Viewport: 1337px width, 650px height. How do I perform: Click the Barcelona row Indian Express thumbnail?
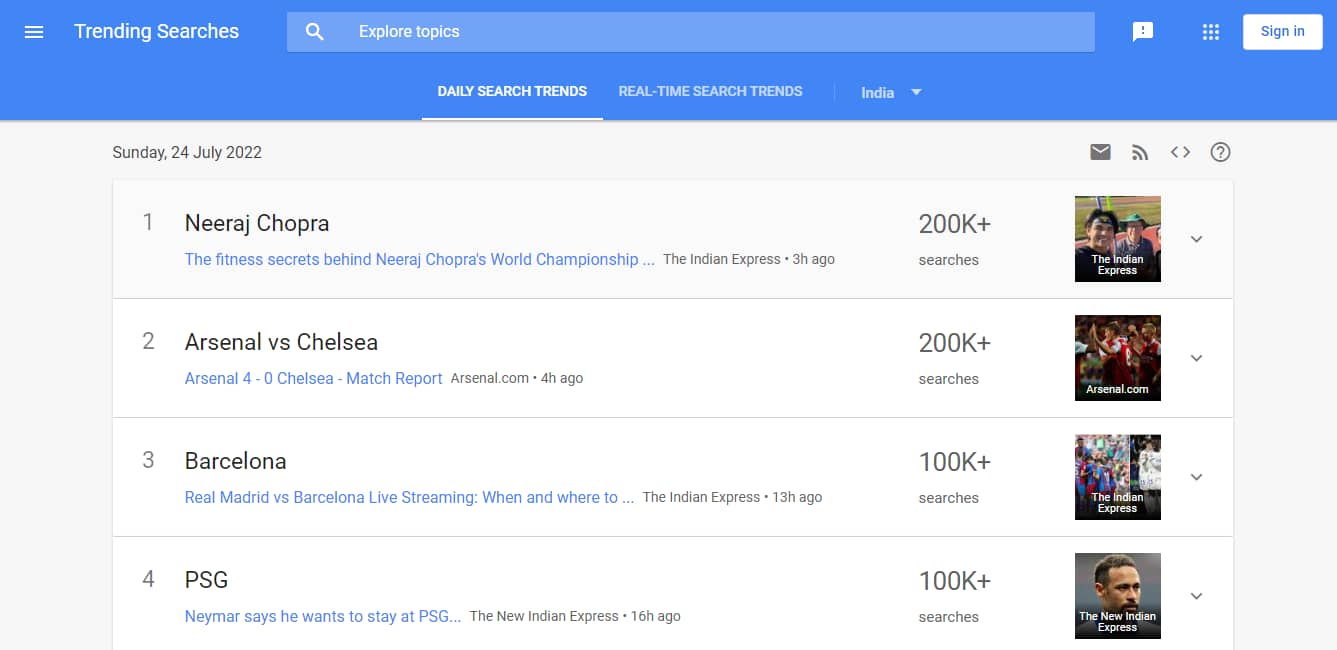(1117, 477)
